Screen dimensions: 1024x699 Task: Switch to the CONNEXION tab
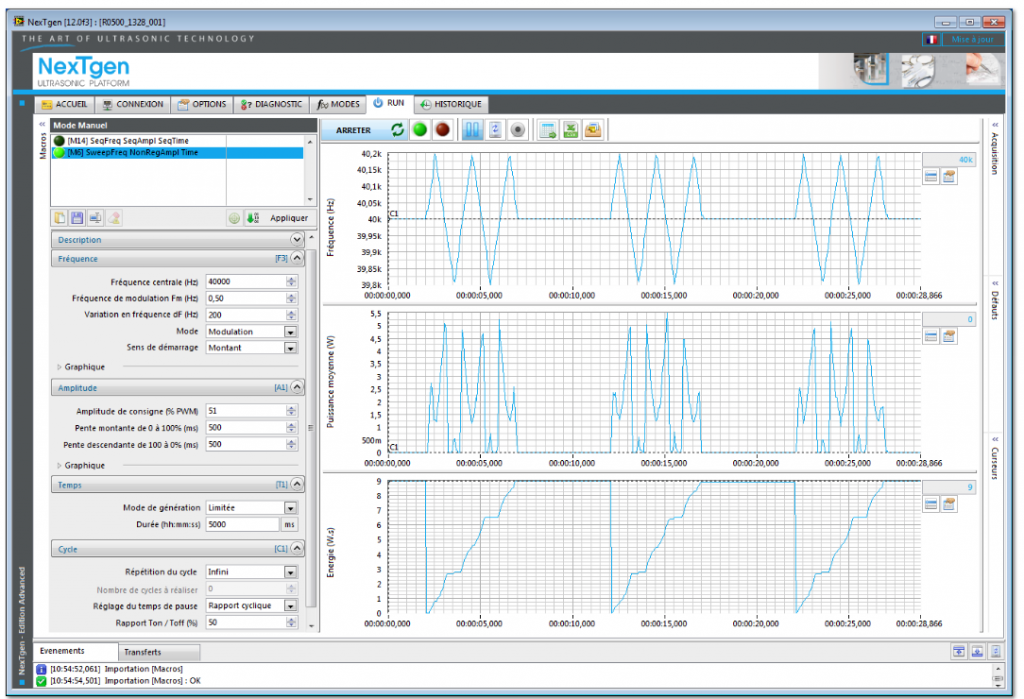click(x=133, y=105)
